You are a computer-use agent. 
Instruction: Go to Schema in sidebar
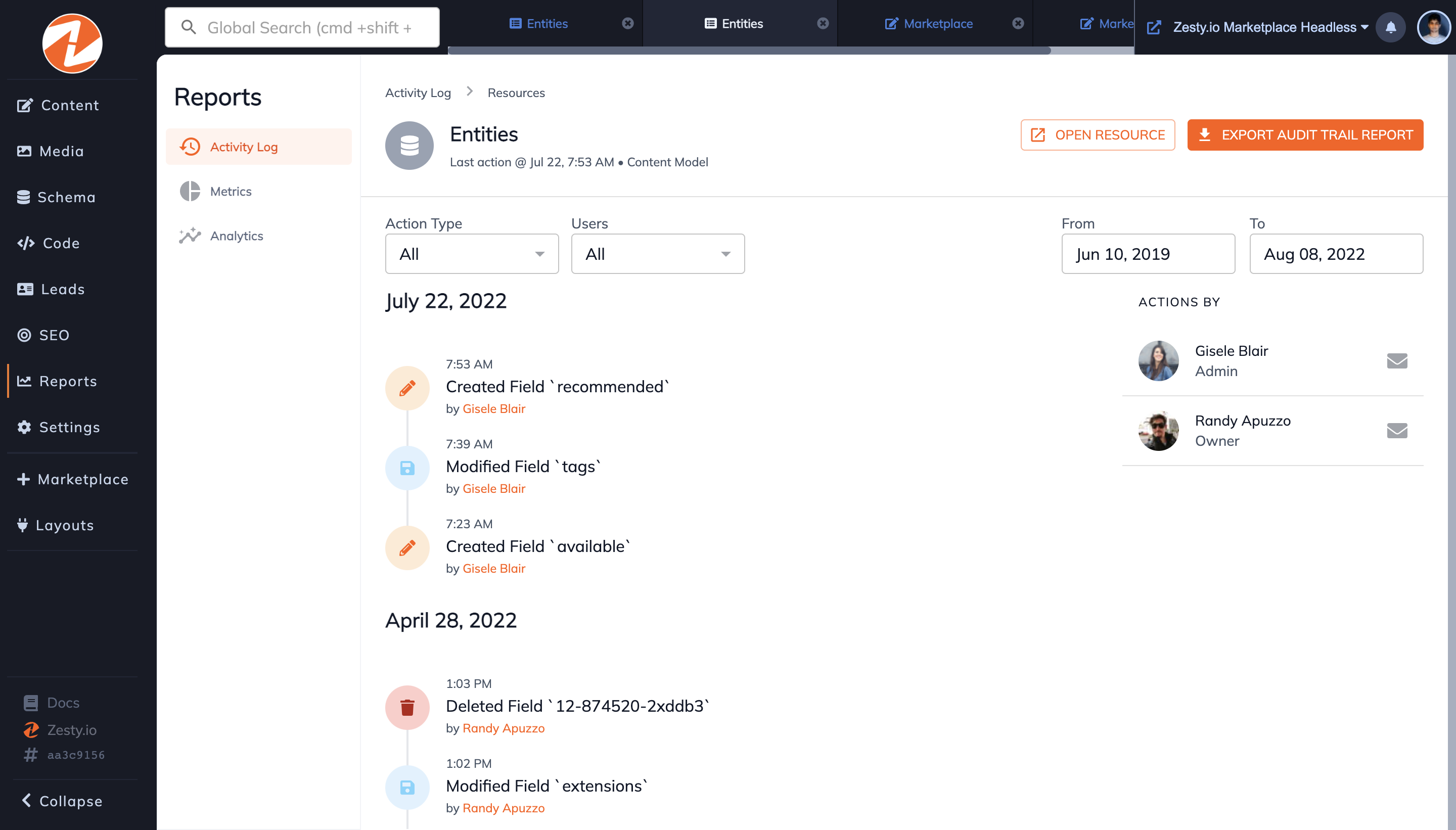[x=56, y=197]
